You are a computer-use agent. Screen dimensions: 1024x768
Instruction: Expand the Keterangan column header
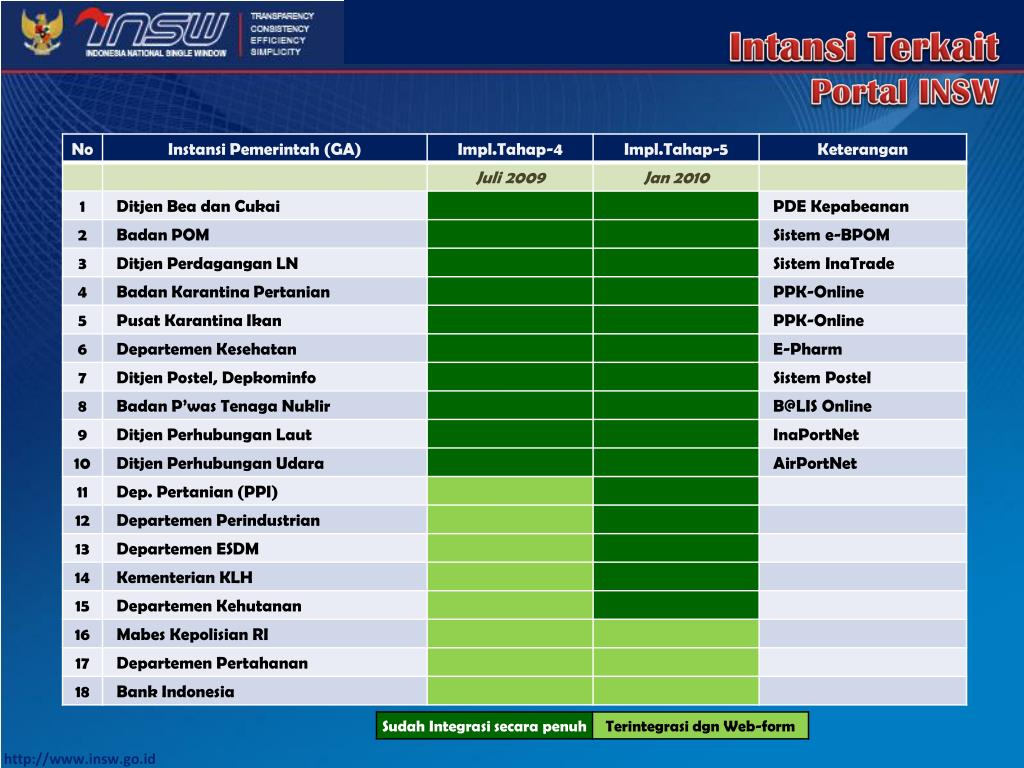(863, 147)
